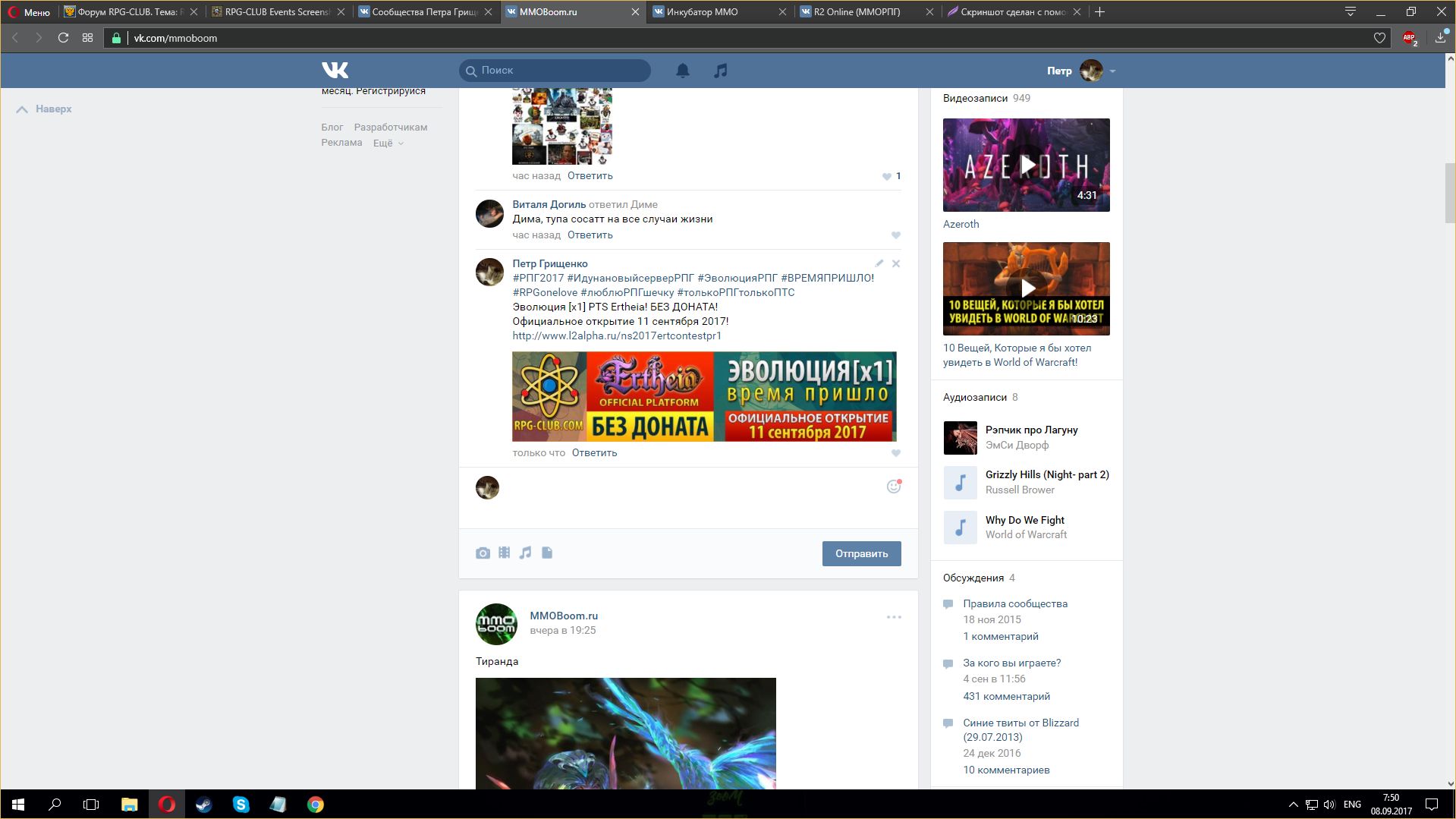Open the Тиранда post artwork image

(x=625, y=733)
